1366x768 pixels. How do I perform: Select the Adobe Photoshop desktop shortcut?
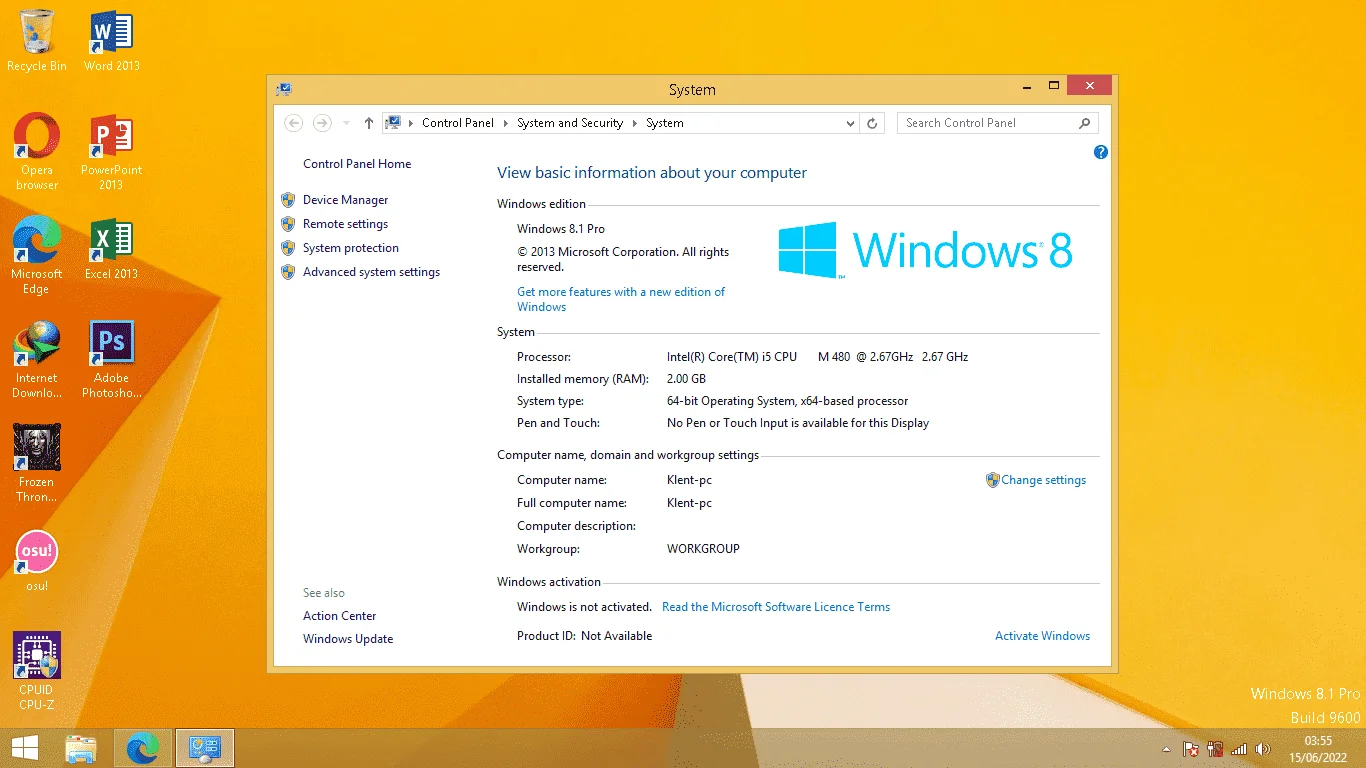coord(111,360)
